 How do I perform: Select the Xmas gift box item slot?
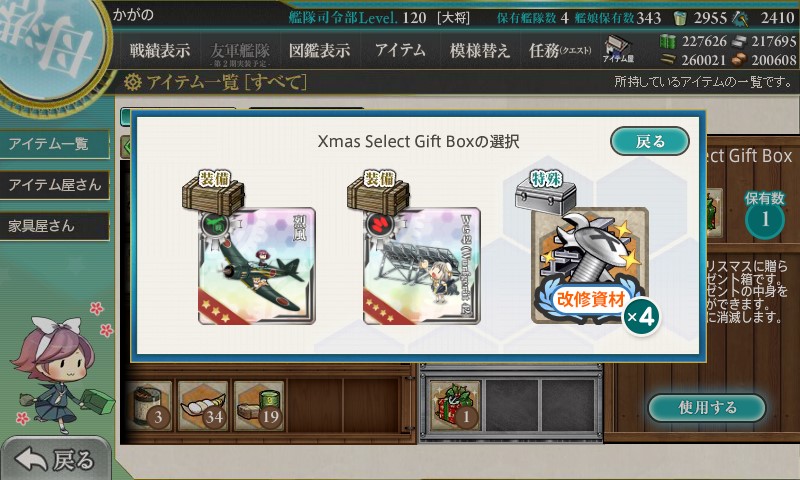[455, 406]
